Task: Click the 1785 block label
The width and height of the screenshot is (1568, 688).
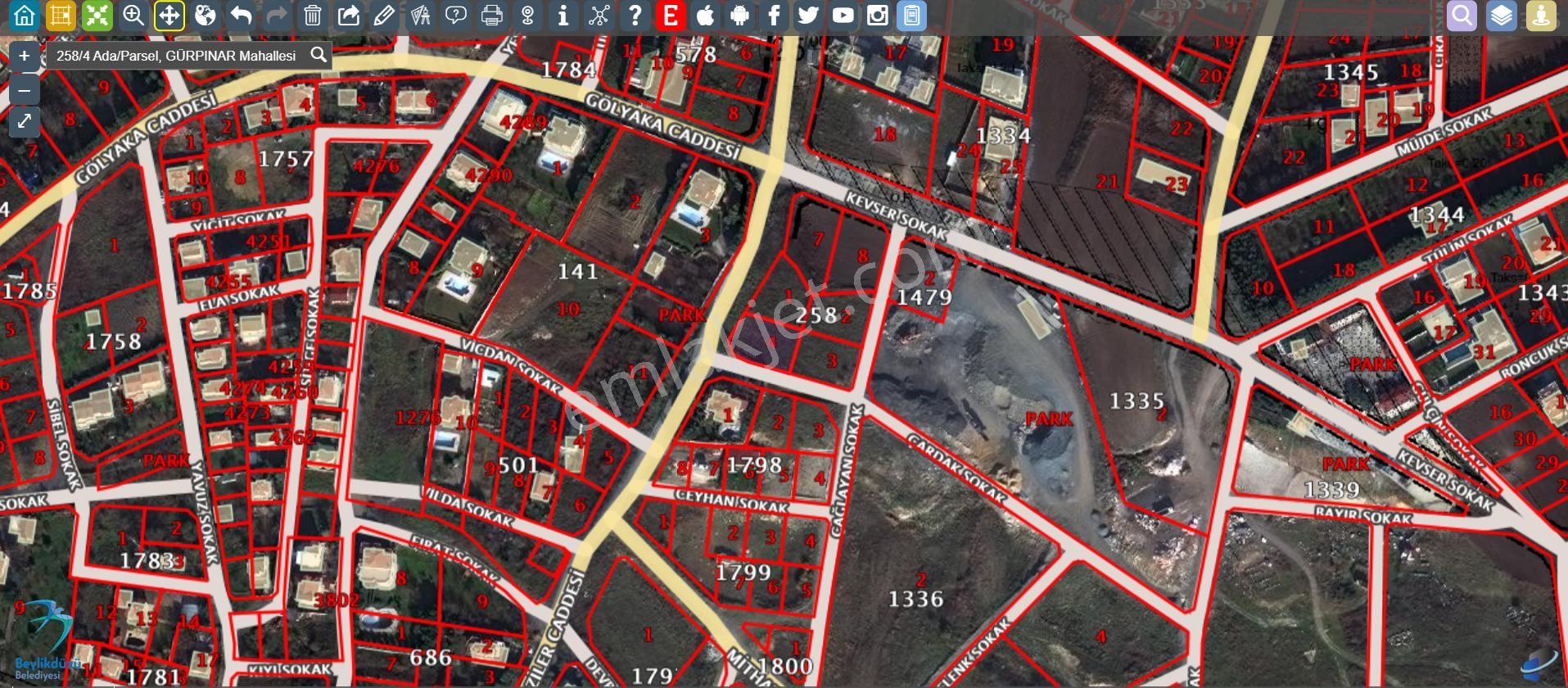Action: [29, 291]
